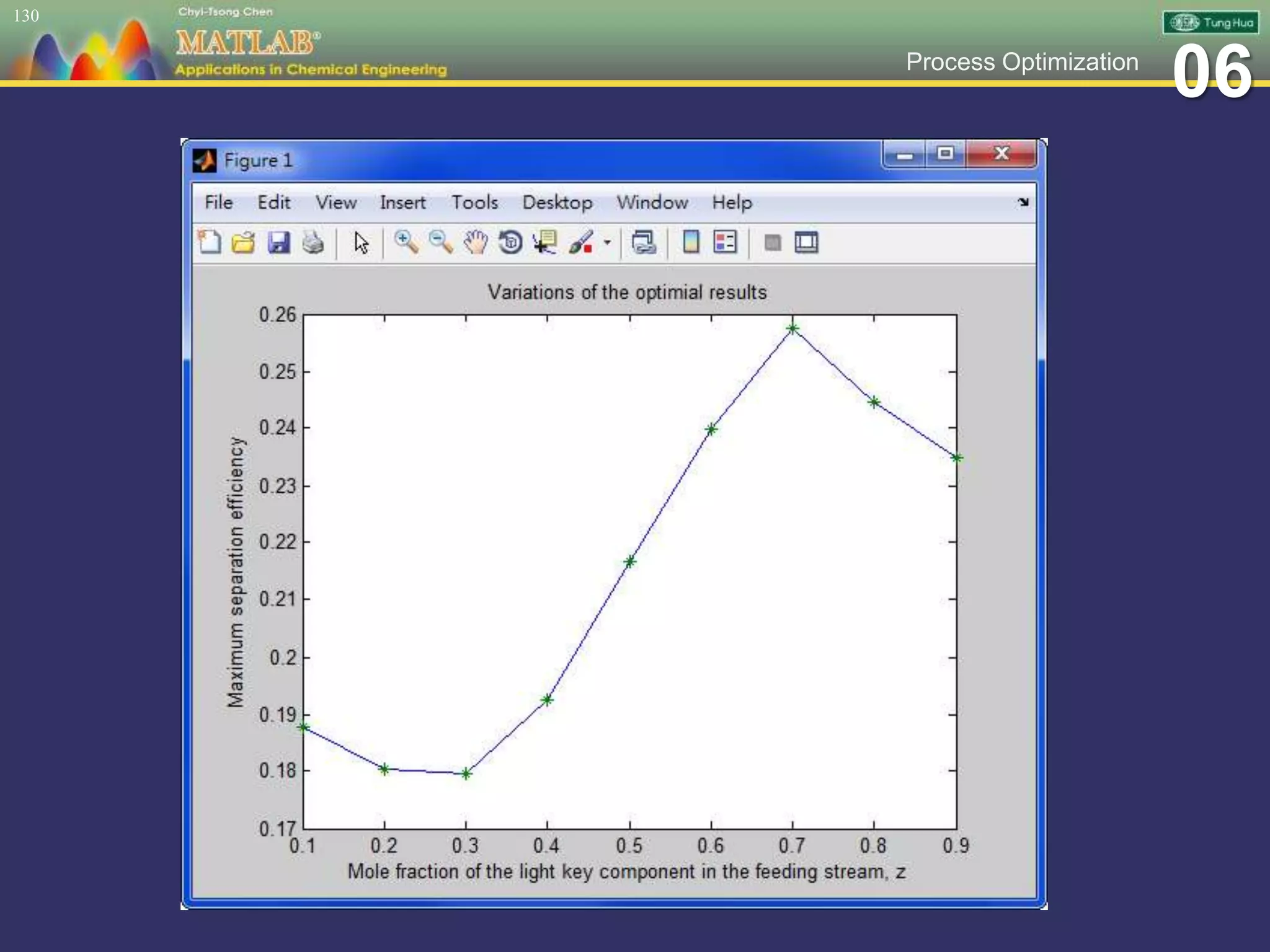
Task: Insert a colorbar using the toolbar icon
Action: point(691,242)
